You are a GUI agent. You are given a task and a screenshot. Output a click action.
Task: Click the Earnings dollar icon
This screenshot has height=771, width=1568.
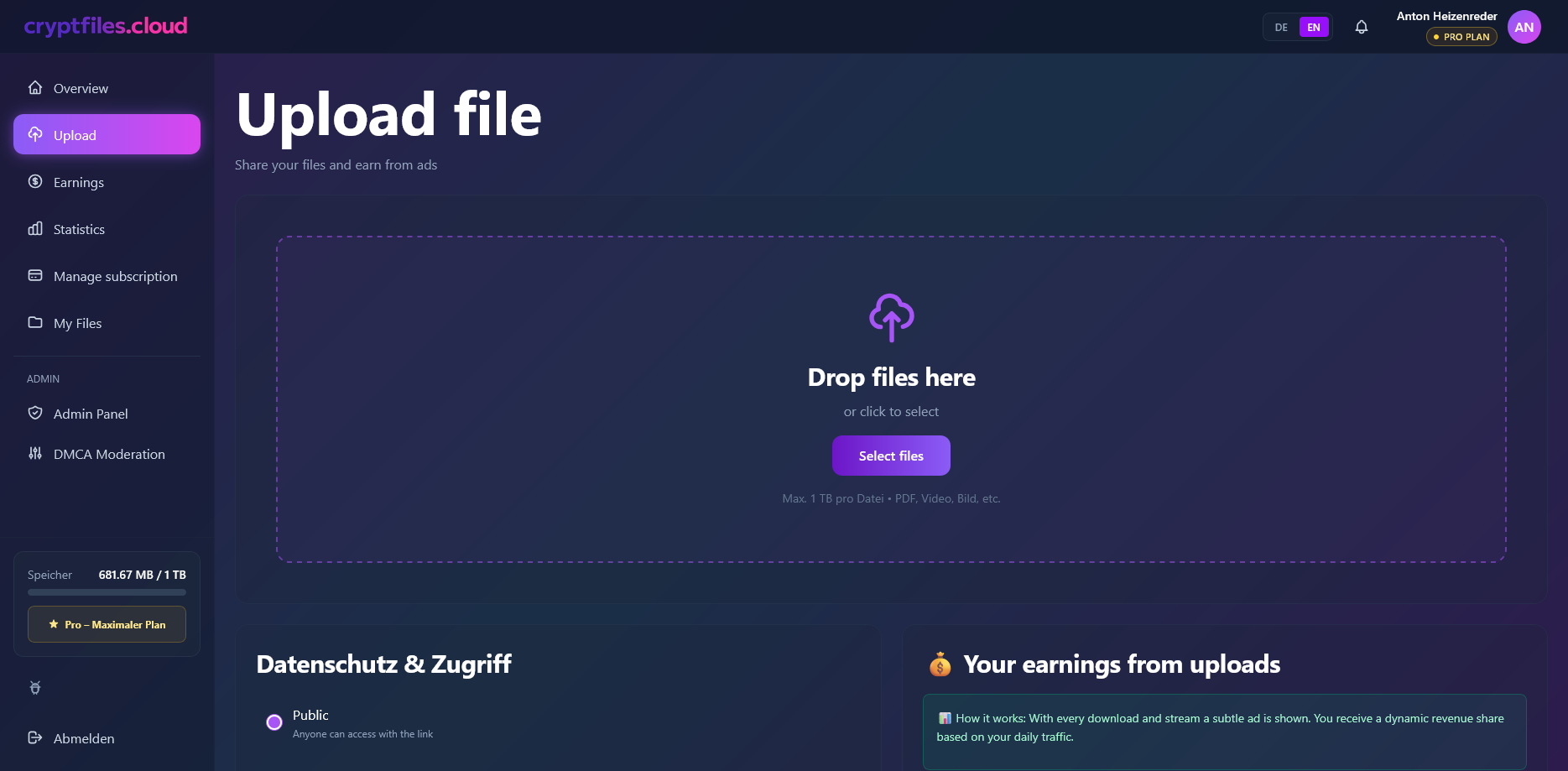(x=35, y=181)
